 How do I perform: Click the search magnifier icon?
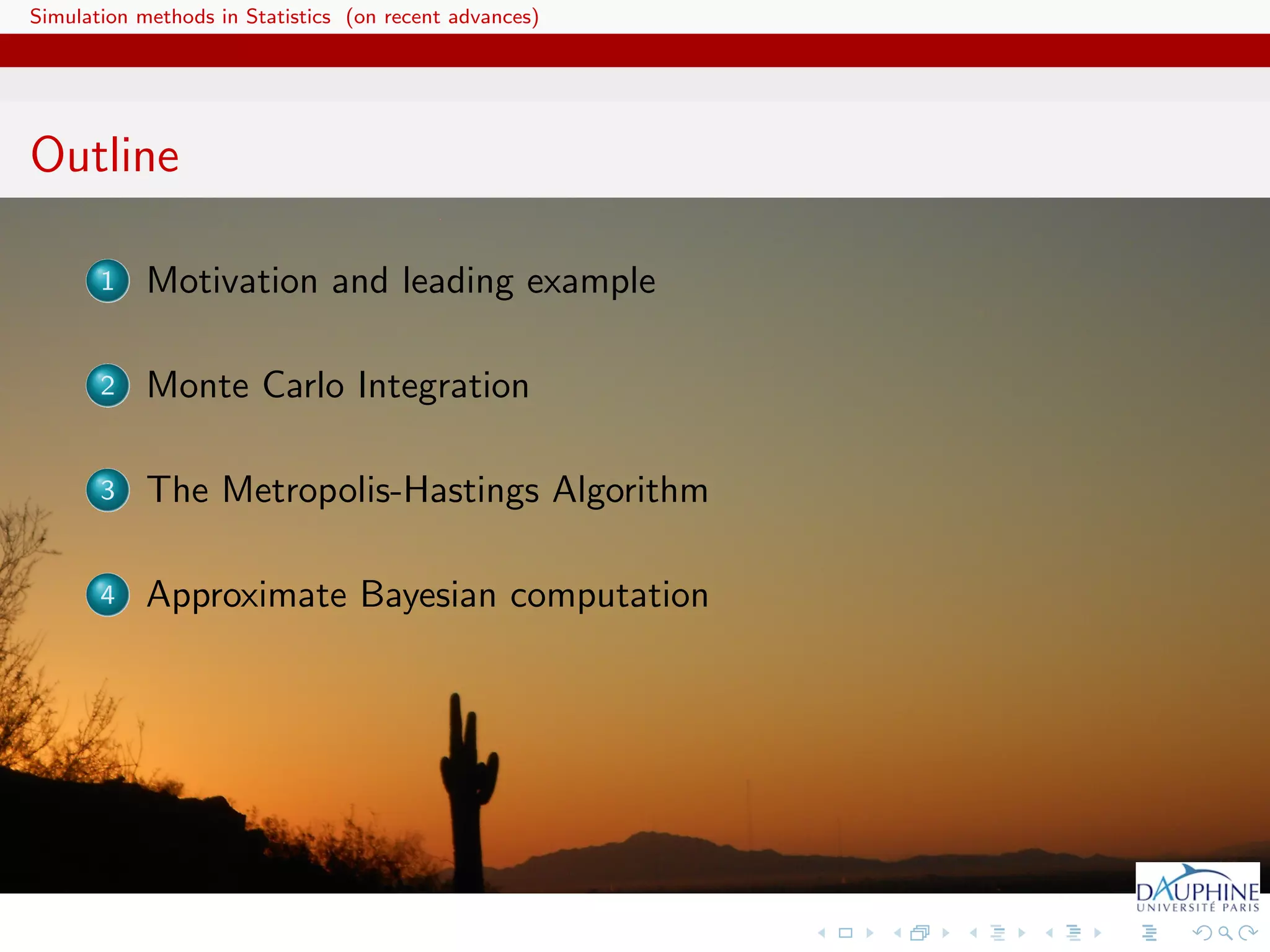[x=1225, y=933]
